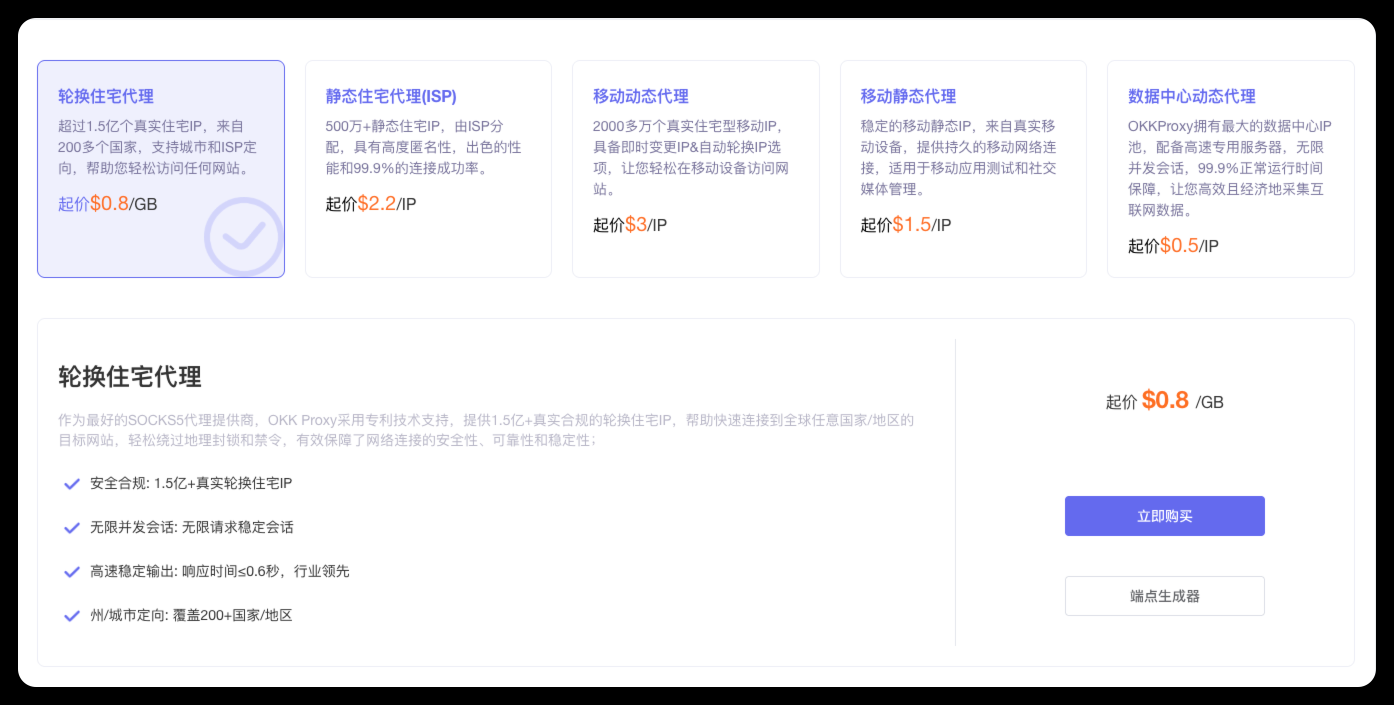
Task: Click the 静态住宅代理(ISP) title text
Action: point(391,97)
